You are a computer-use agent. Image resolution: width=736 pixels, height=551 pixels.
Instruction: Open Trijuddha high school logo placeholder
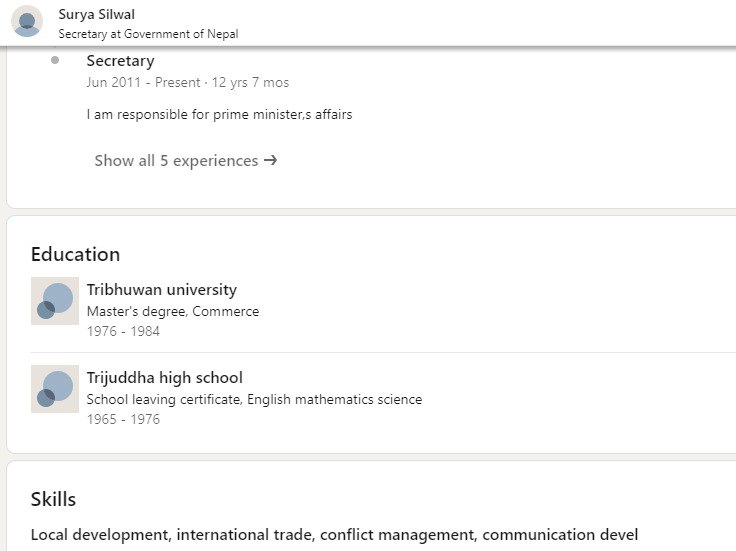[x=55, y=389]
